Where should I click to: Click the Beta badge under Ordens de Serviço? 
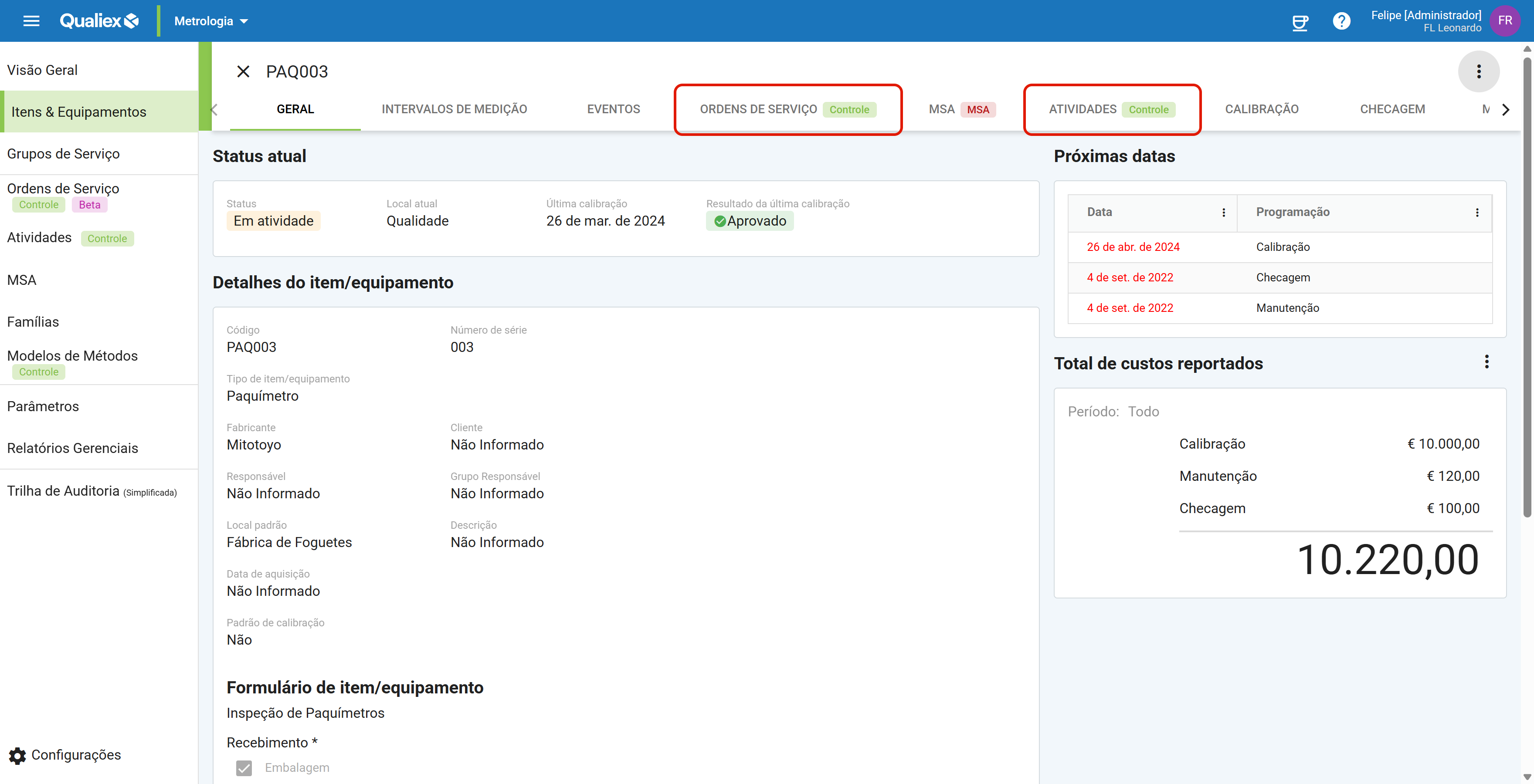coord(89,205)
